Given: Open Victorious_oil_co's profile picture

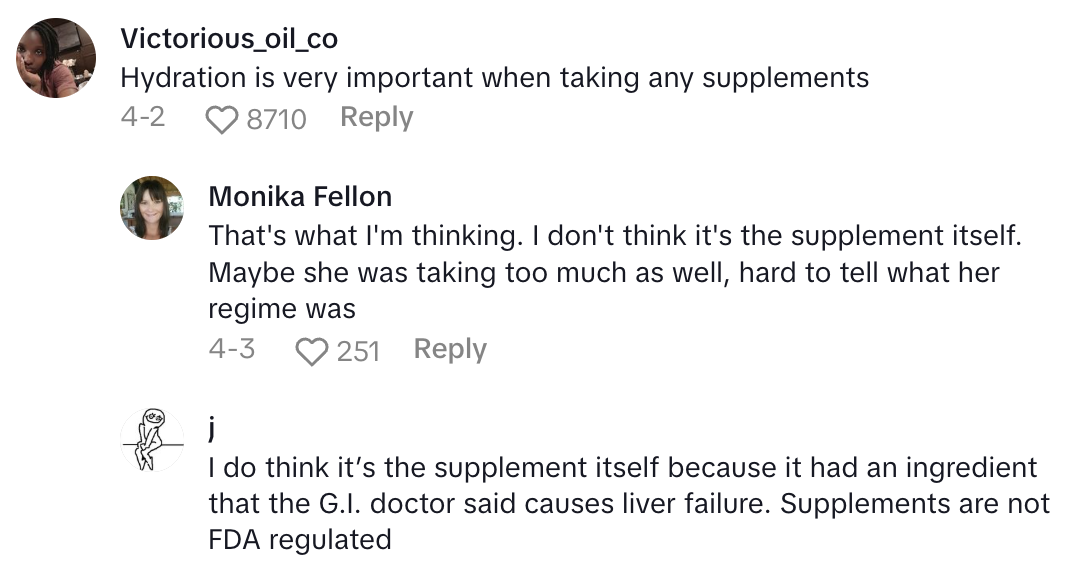Looking at the screenshot, I should (x=57, y=58).
